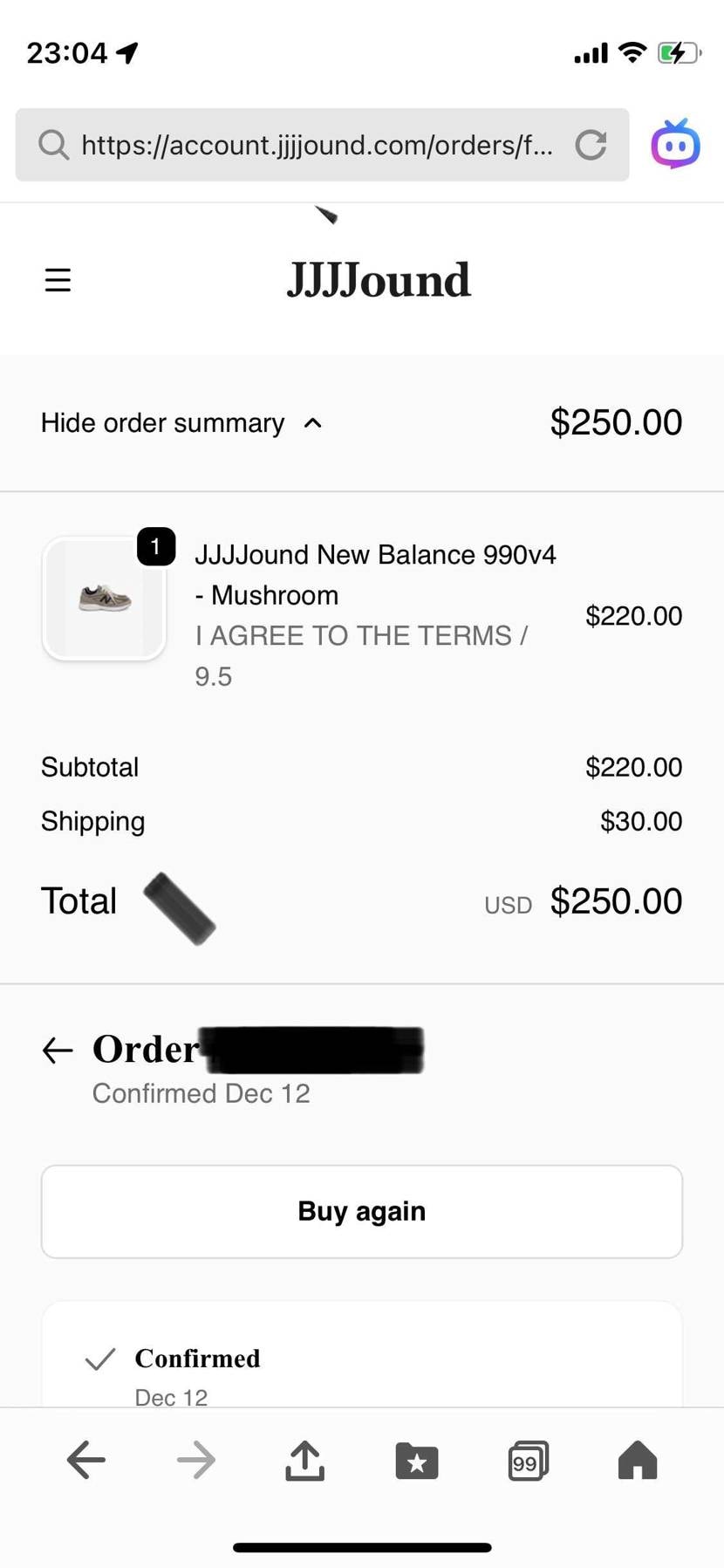Tap the JJJound logo
This screenshot has height=1568, width=724.
click(x=379, y=280)
